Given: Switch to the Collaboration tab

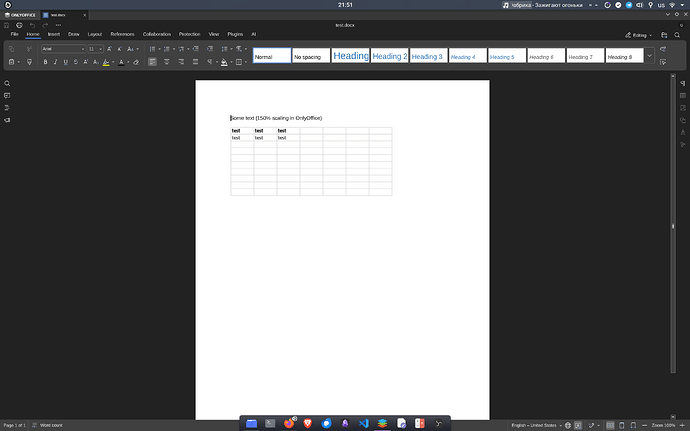Looking at the screenshot, I should tap(157, 34).
